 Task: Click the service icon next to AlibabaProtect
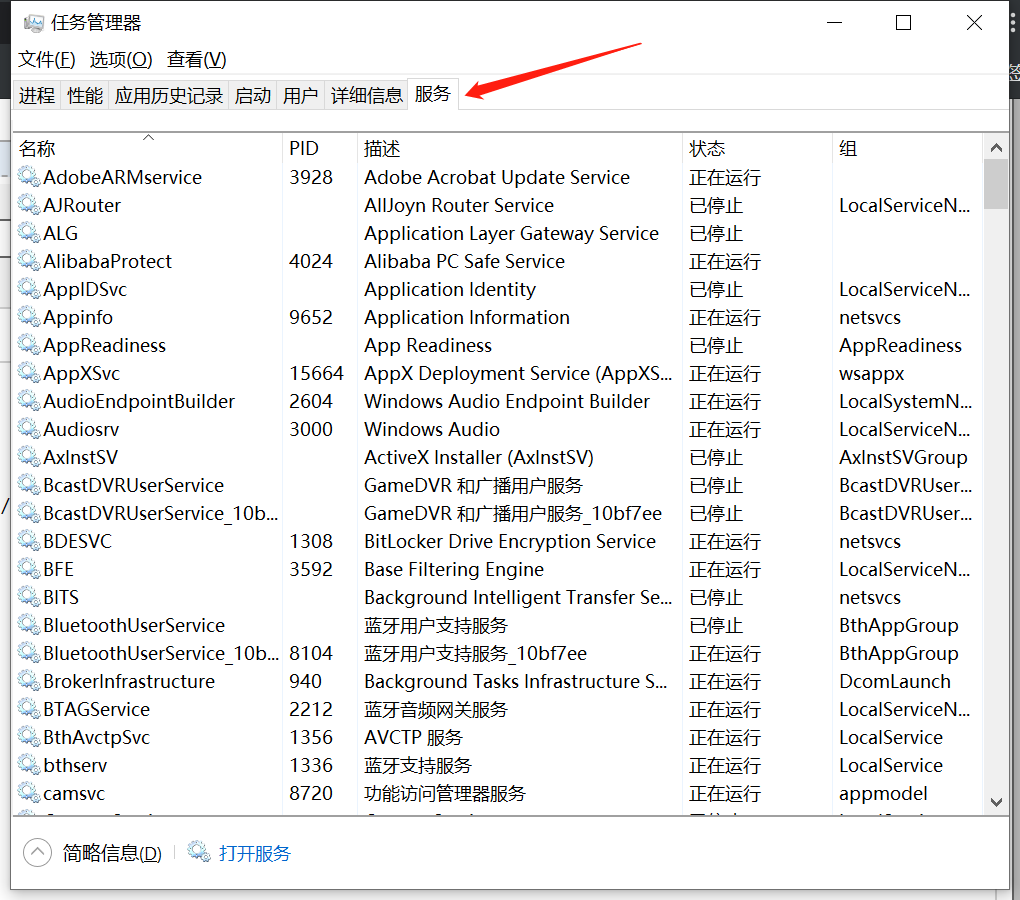(x=29, y=261)
